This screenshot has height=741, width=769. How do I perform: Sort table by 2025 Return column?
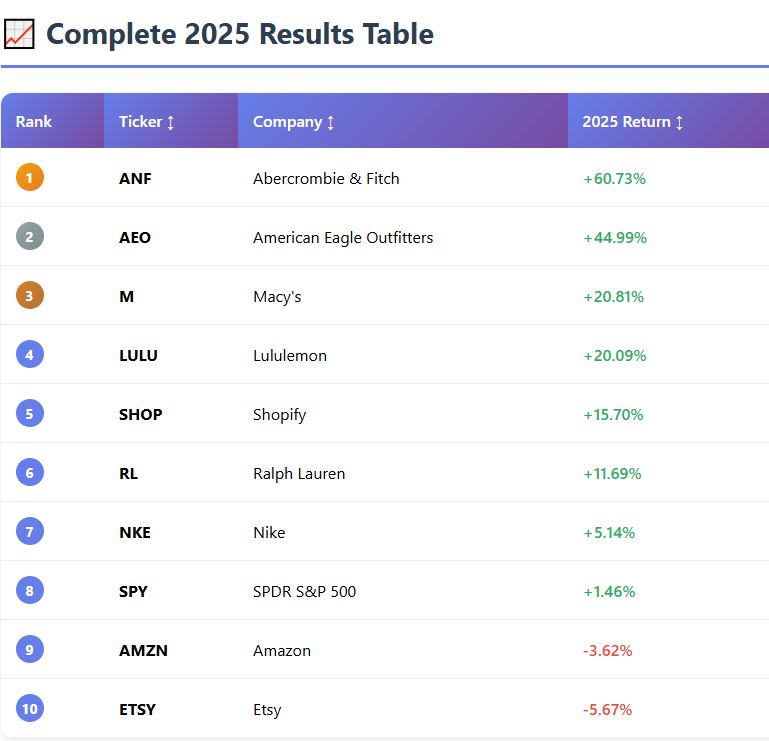(632, 122)
